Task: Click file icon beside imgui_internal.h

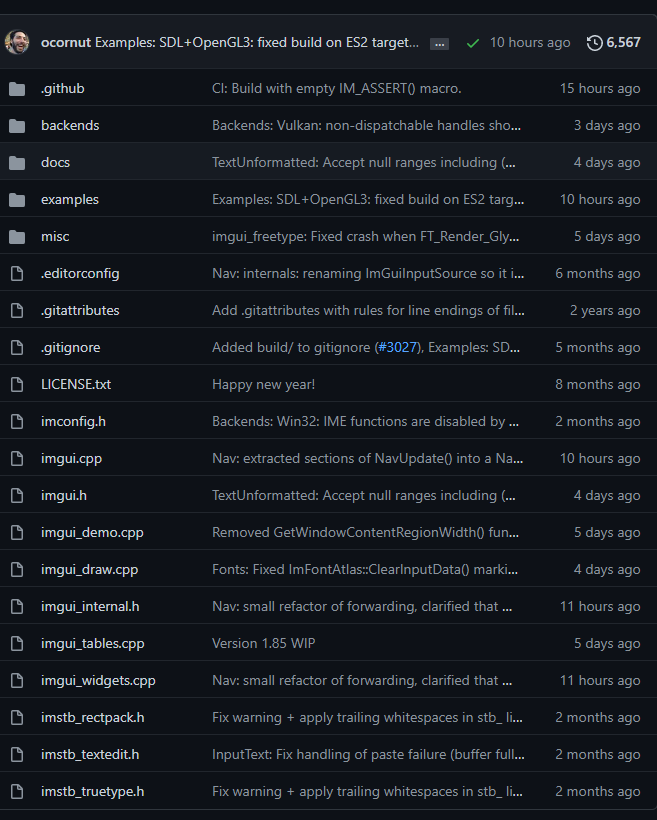Action: tap(17, 607)
